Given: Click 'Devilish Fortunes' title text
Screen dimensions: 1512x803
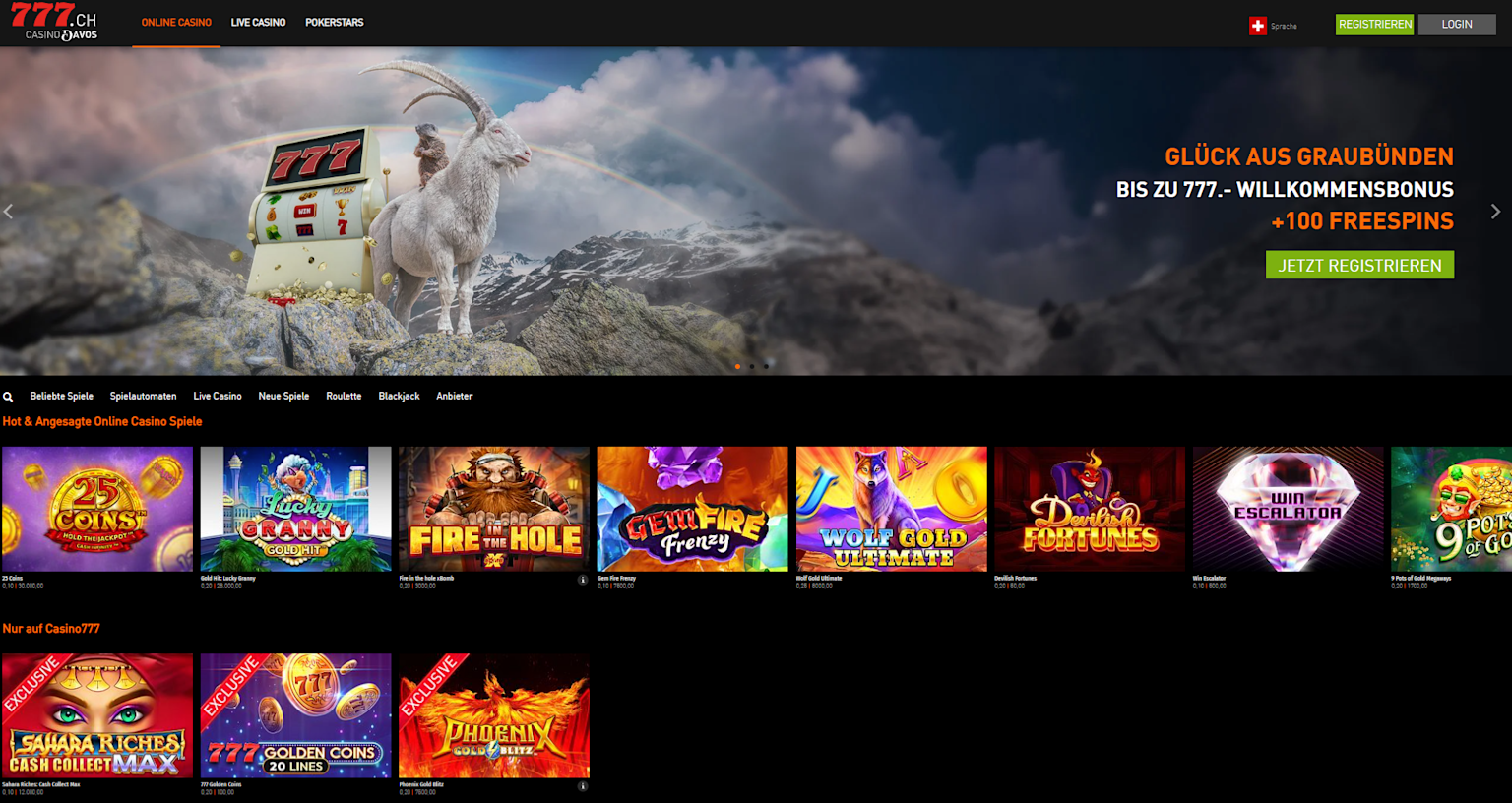Looking at the screenshot, I should pyautogui.click(x=1015, y=579).
